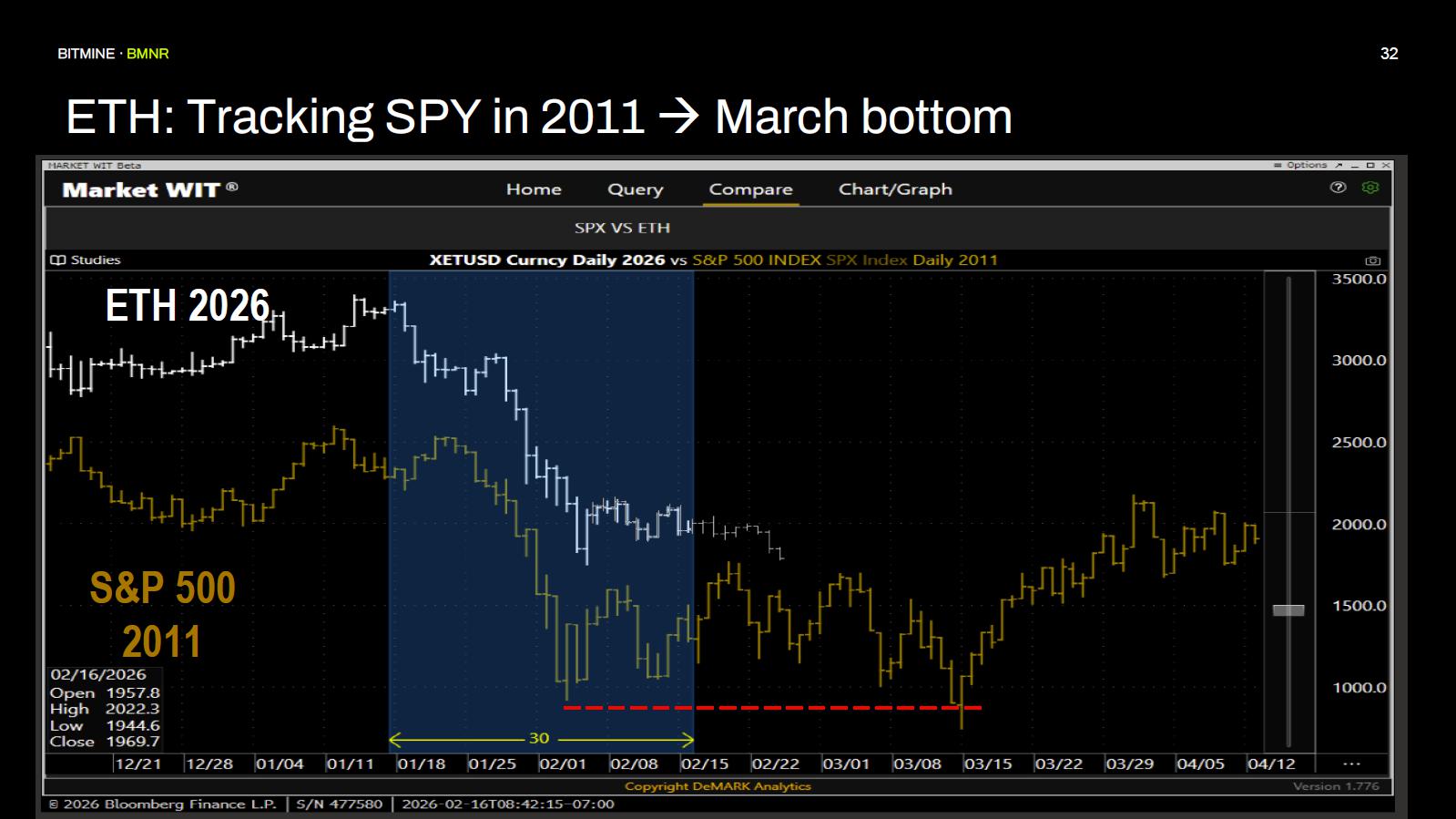Click the vertical scale slider handle
This screenshot has height=819, width=1456.
(1288, 609)
